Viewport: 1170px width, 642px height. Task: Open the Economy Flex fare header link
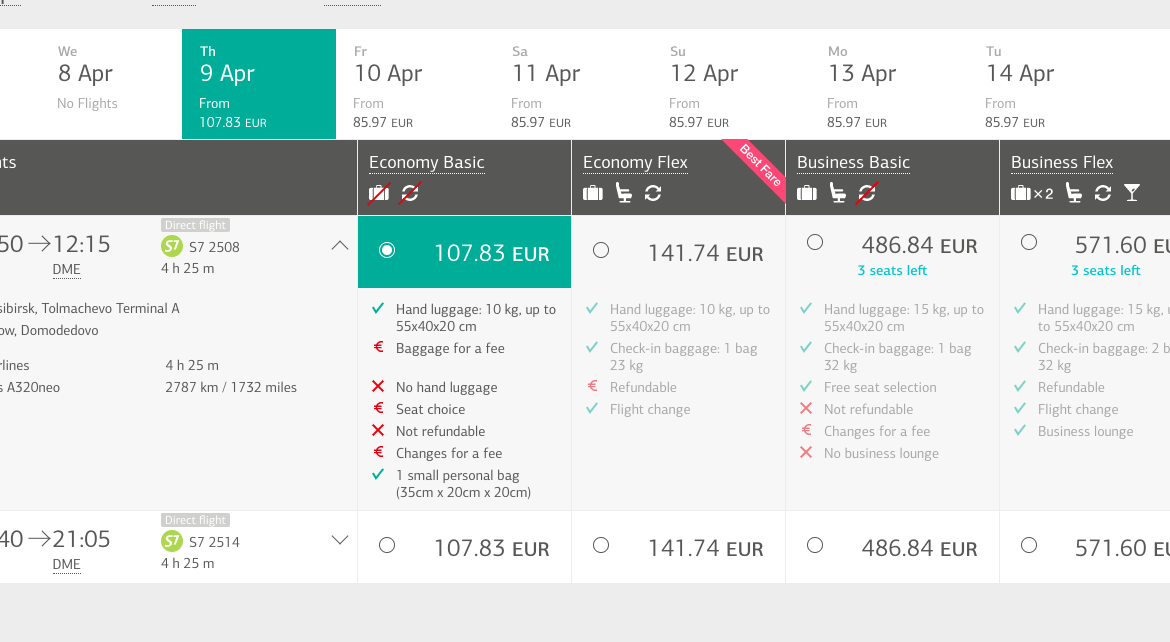coord(635,163)
